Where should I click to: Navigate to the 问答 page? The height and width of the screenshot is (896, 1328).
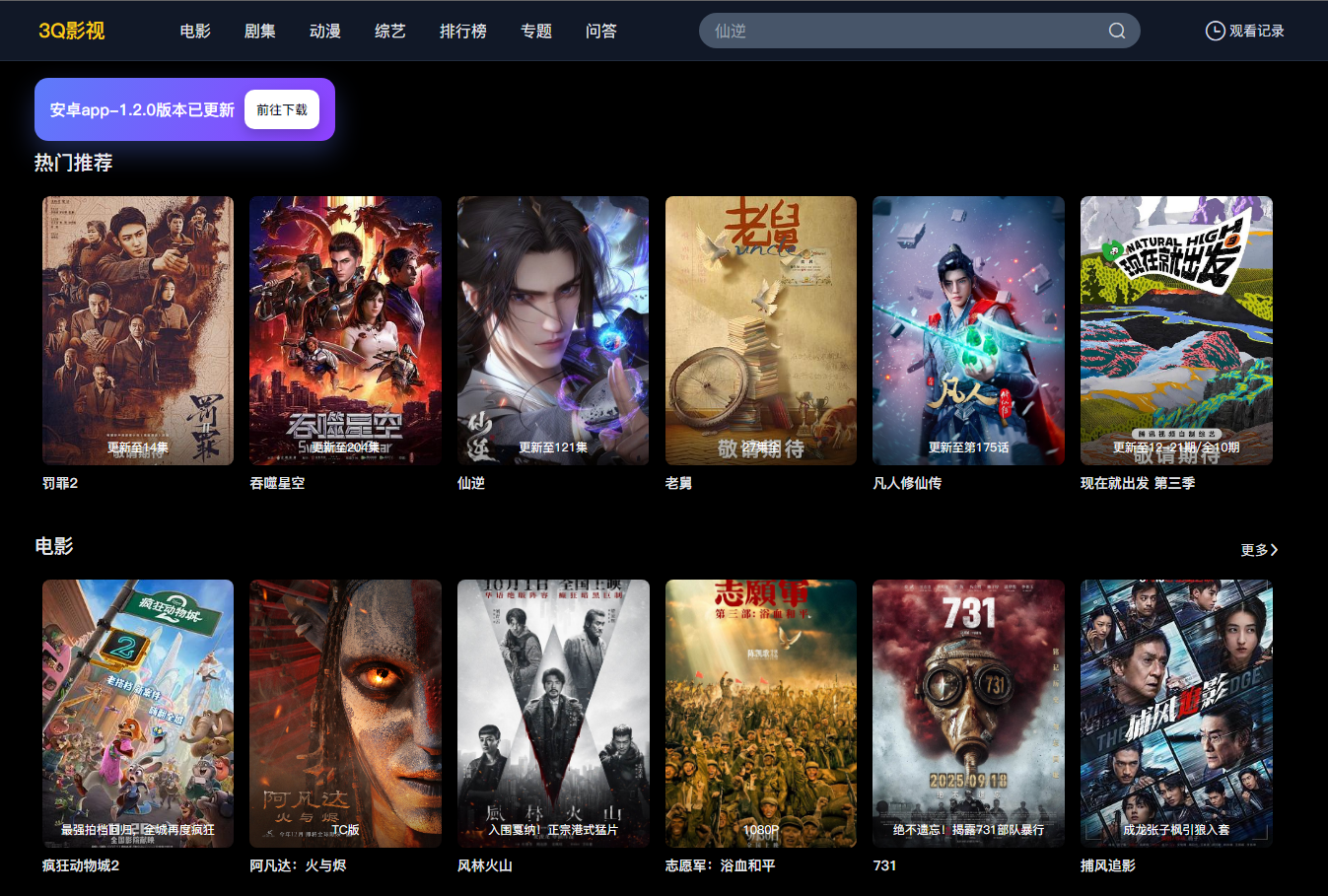coord(601,31)
